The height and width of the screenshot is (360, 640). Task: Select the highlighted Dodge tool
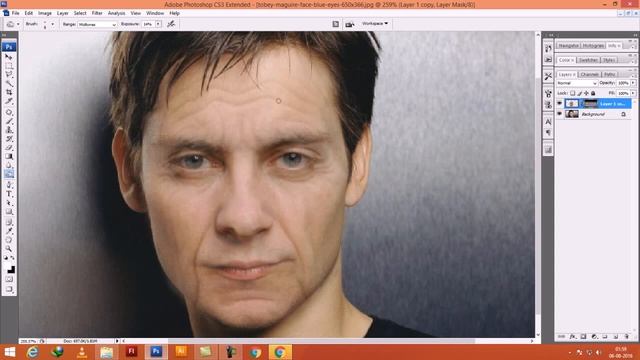[x=9, y=174]
